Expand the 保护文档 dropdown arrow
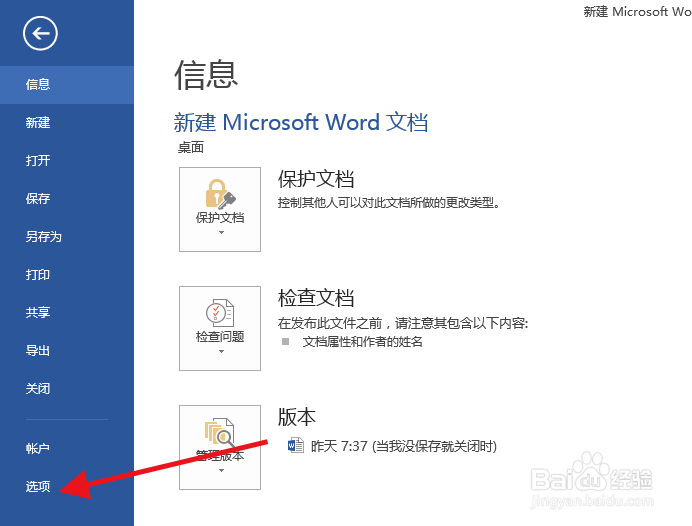The image size is (692, 526). point(221,233)
